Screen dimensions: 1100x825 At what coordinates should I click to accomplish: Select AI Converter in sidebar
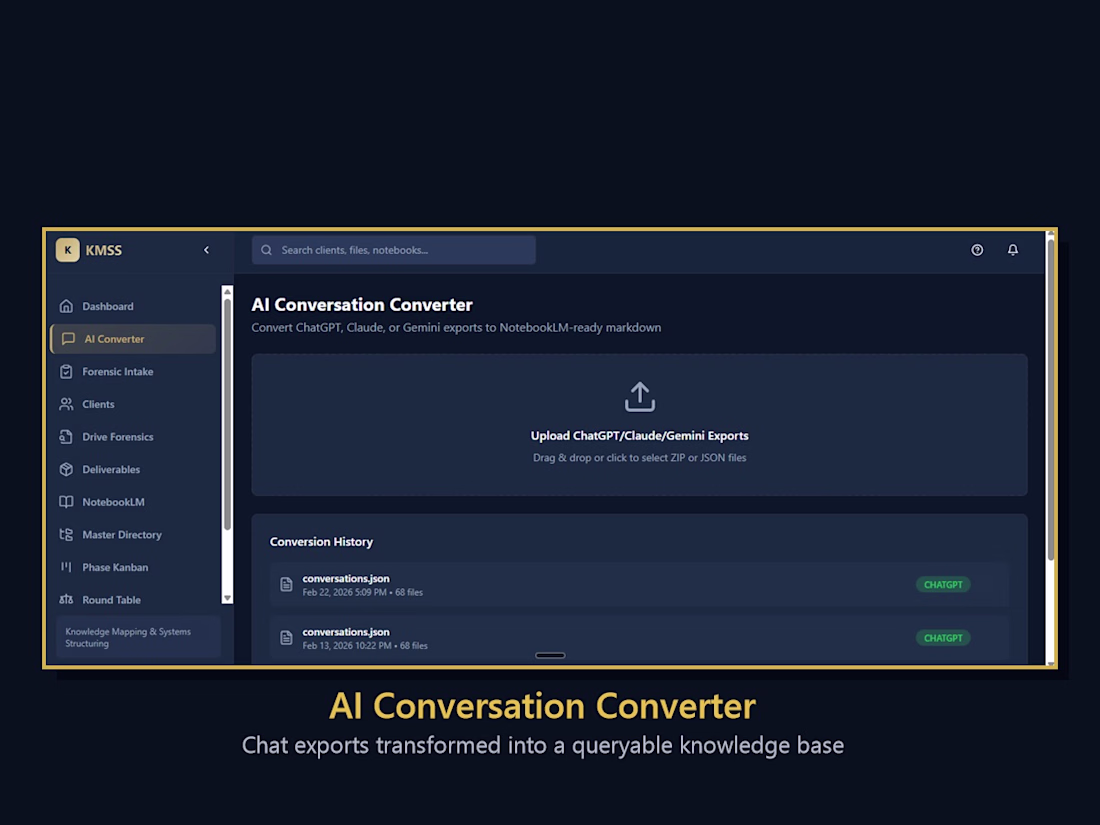133,339
